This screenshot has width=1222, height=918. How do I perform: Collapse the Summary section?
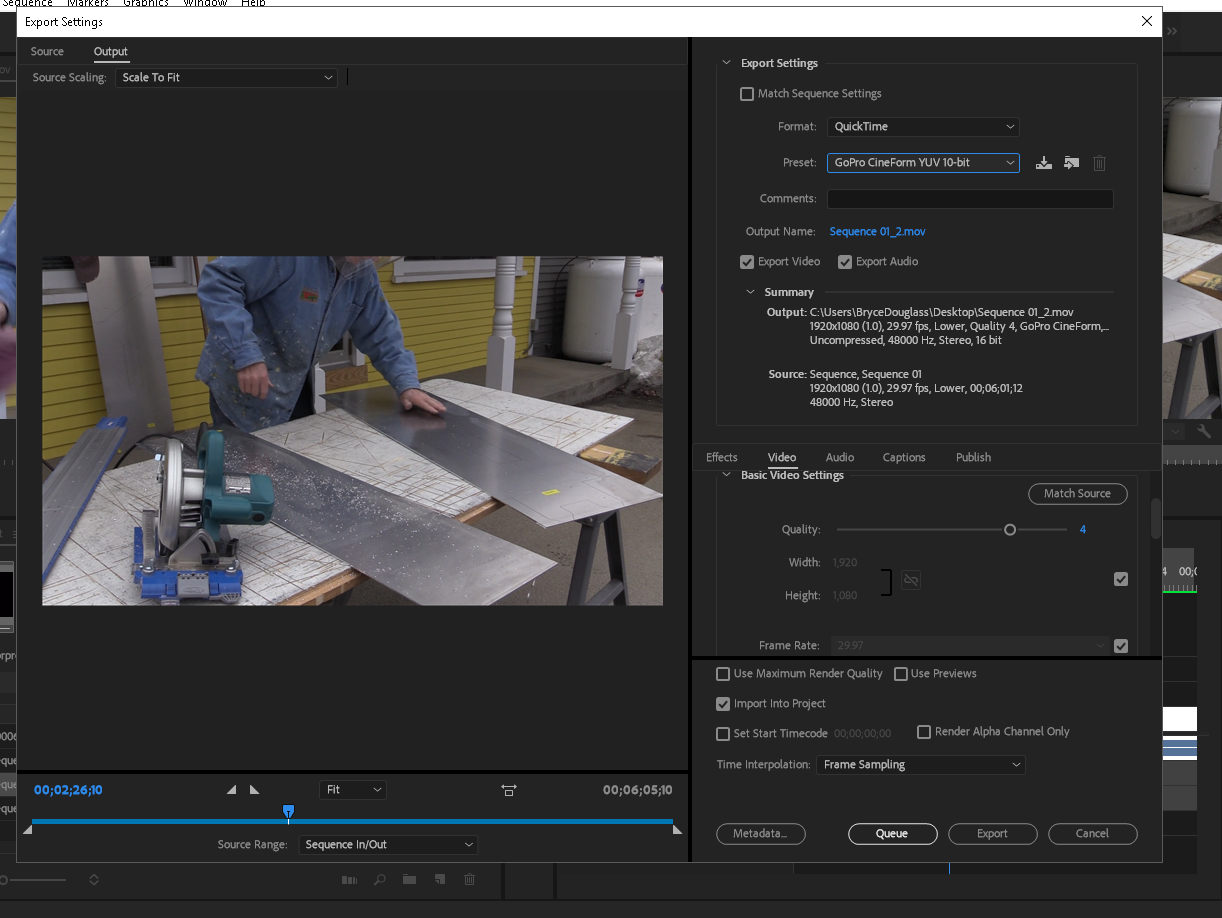click(x=751, y=292)
